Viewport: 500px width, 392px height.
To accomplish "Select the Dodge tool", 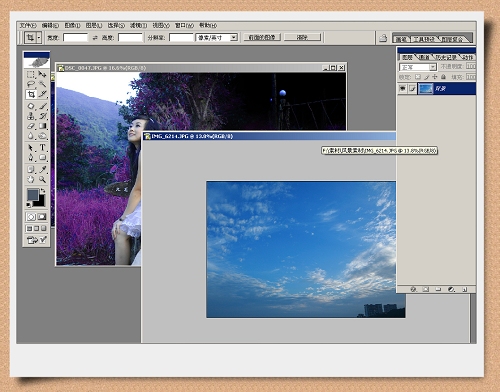I will coord(42,136).
